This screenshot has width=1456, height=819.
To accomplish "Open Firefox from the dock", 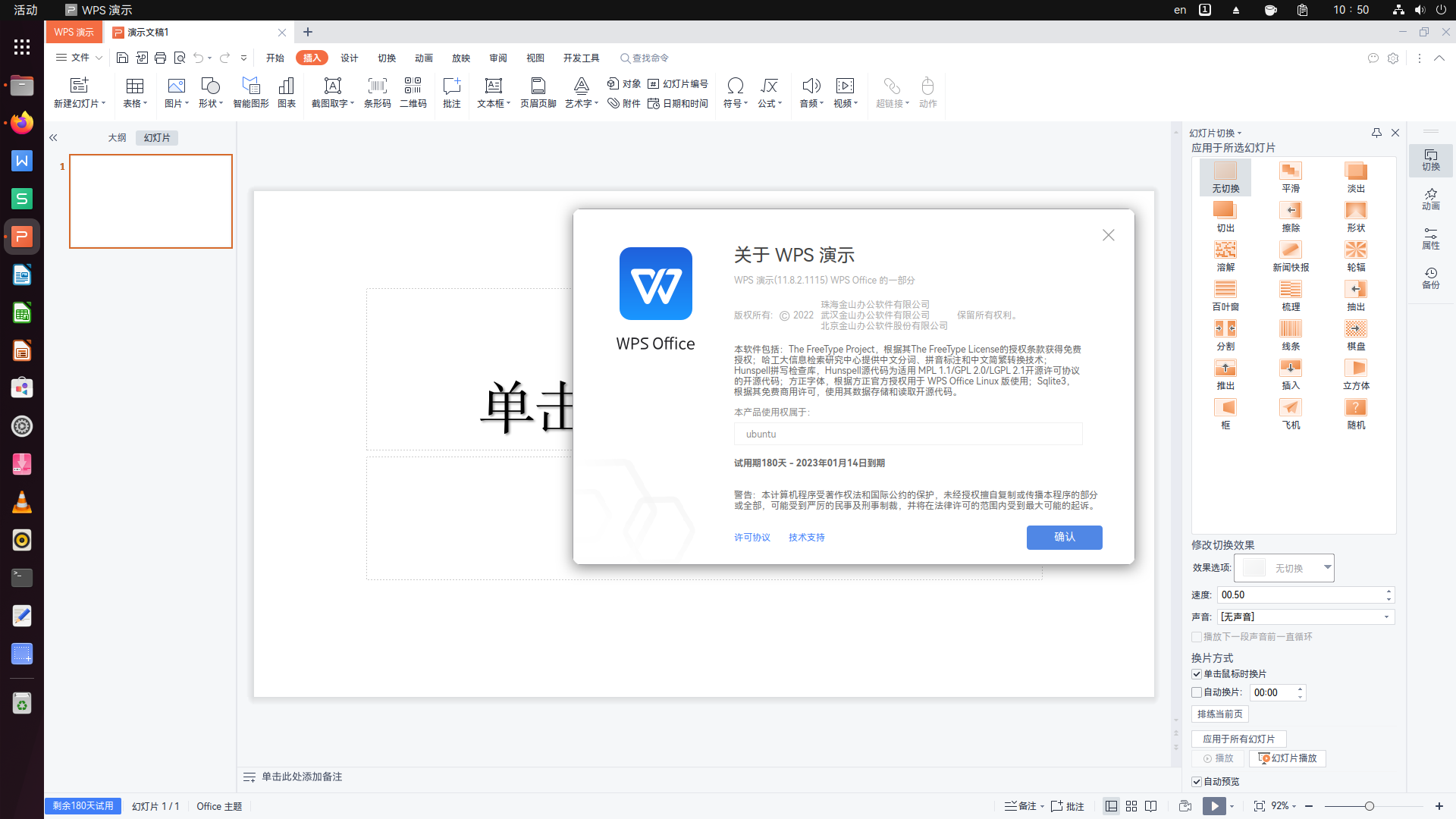I will point(22,122).
